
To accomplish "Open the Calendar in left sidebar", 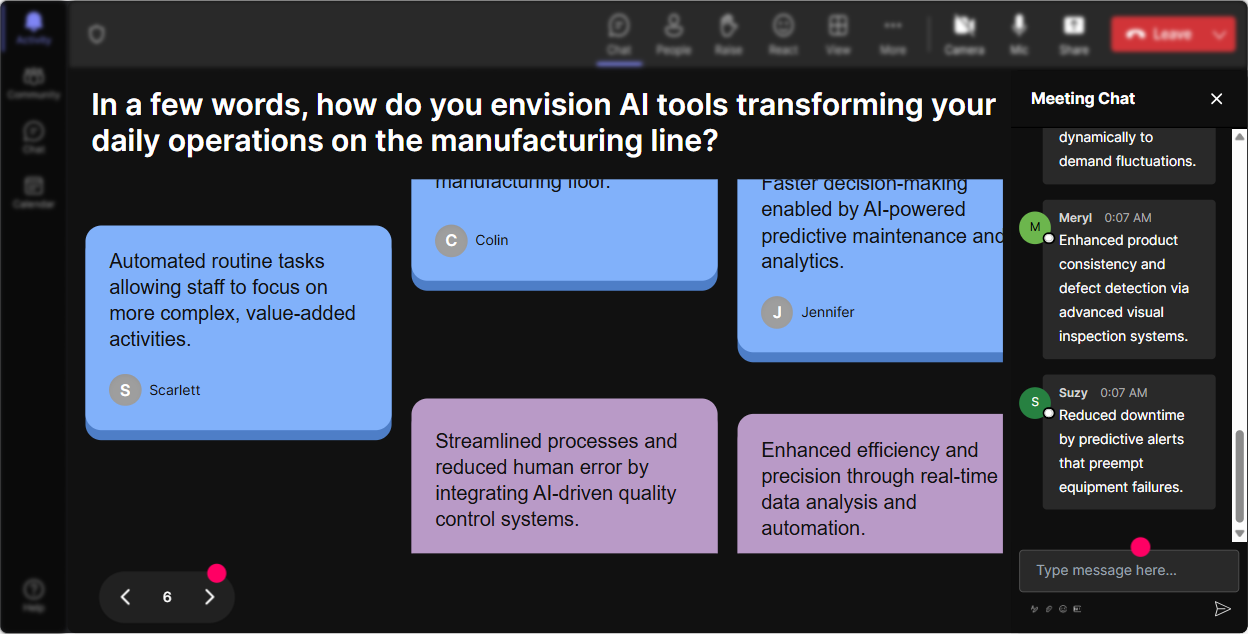I will 34,192.
